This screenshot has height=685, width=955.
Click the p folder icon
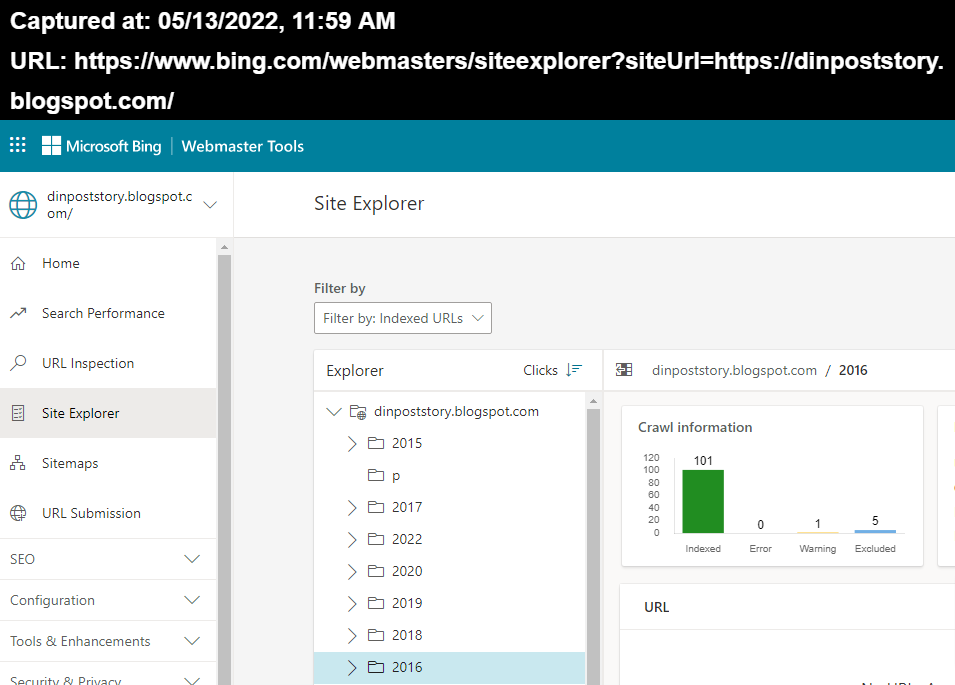click(x=376, y=475)
